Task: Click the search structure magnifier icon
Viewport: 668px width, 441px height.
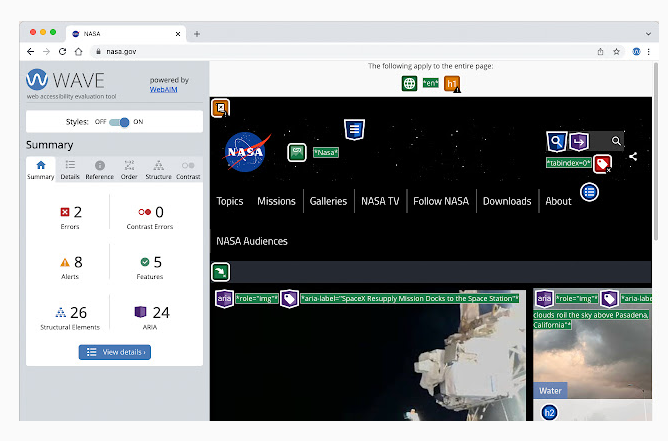Action: 556,141
